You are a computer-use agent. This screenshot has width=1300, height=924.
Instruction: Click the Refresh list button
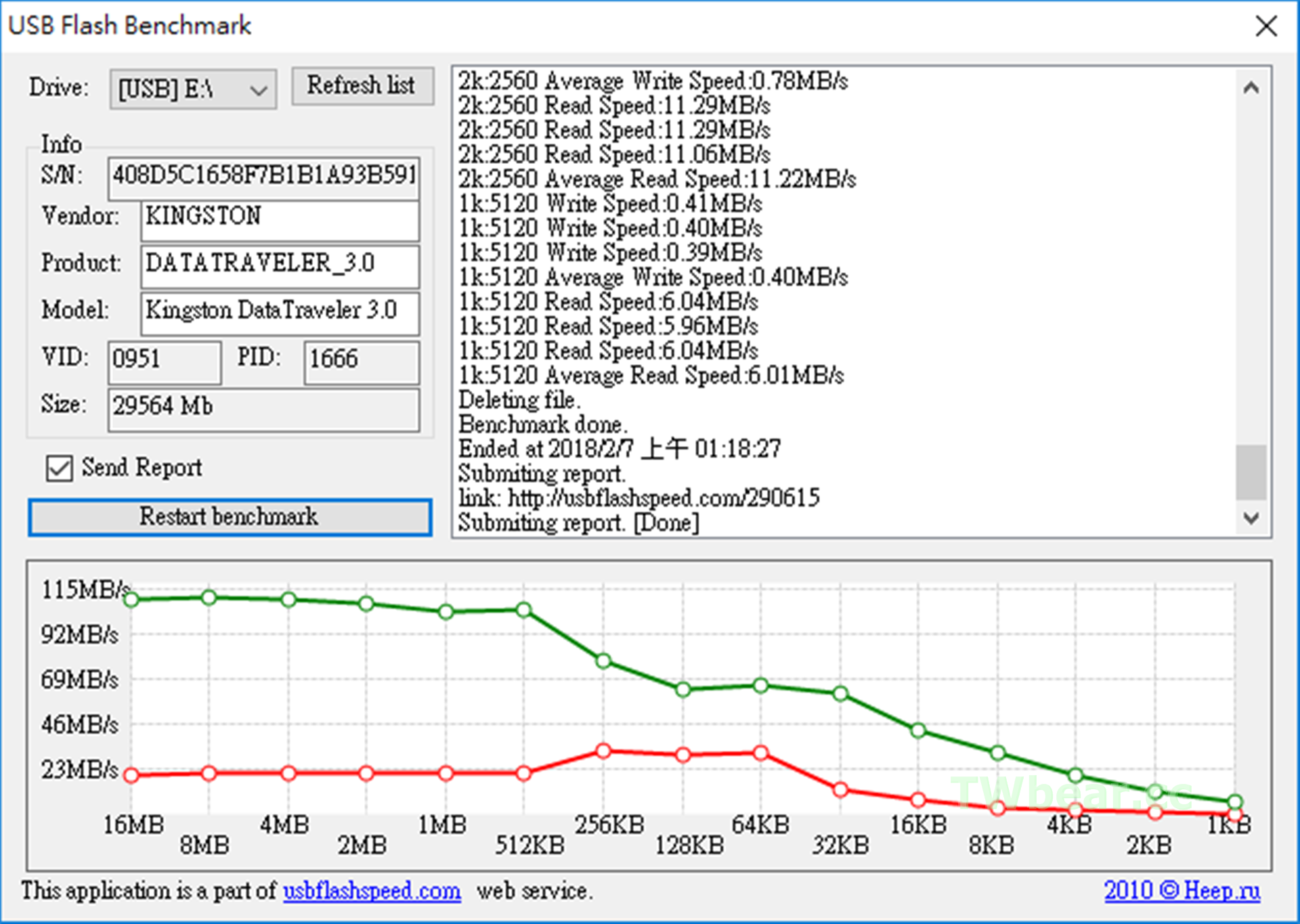[362, 85]
